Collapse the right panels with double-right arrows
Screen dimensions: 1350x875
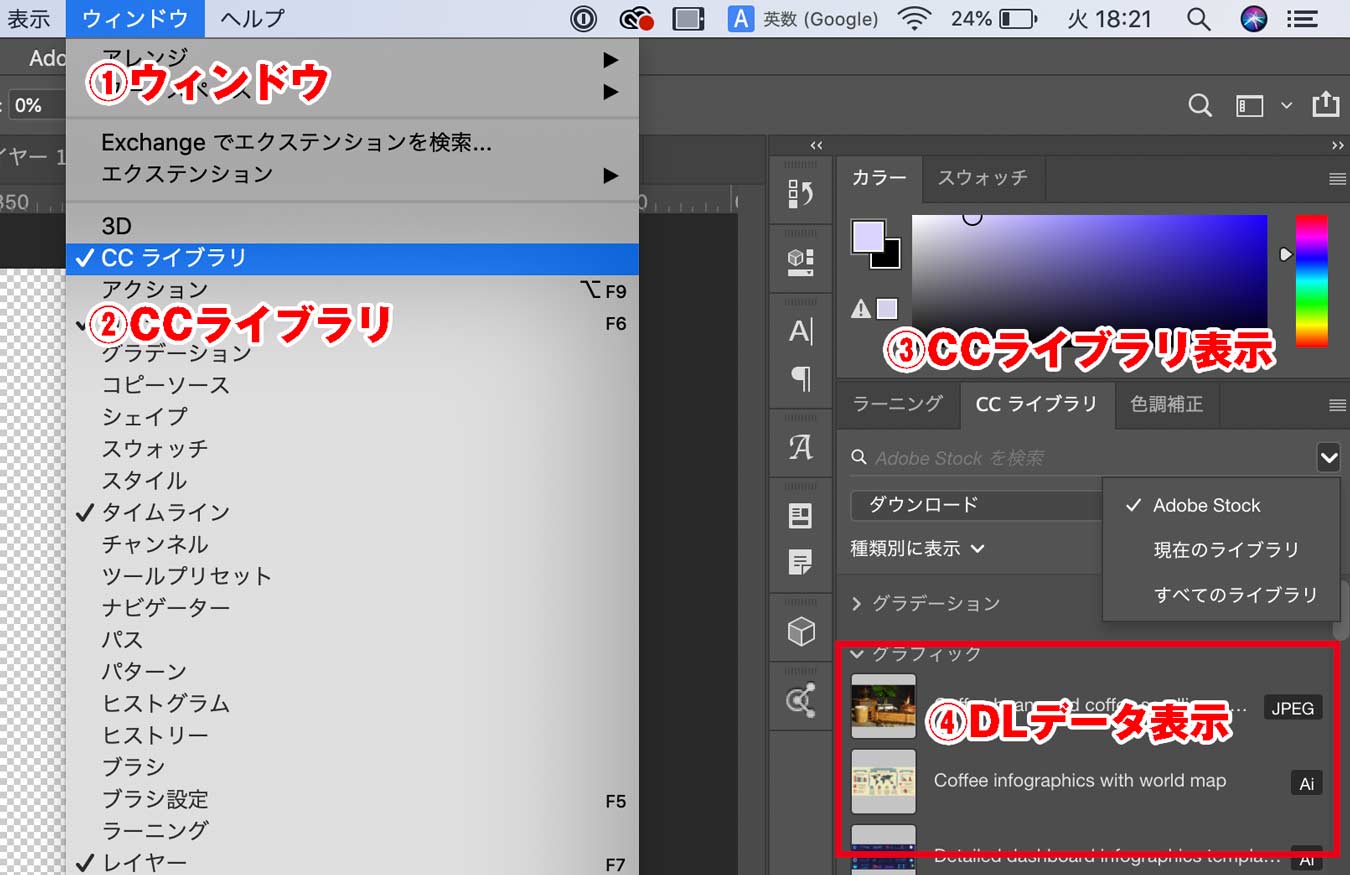point(1338,145)
